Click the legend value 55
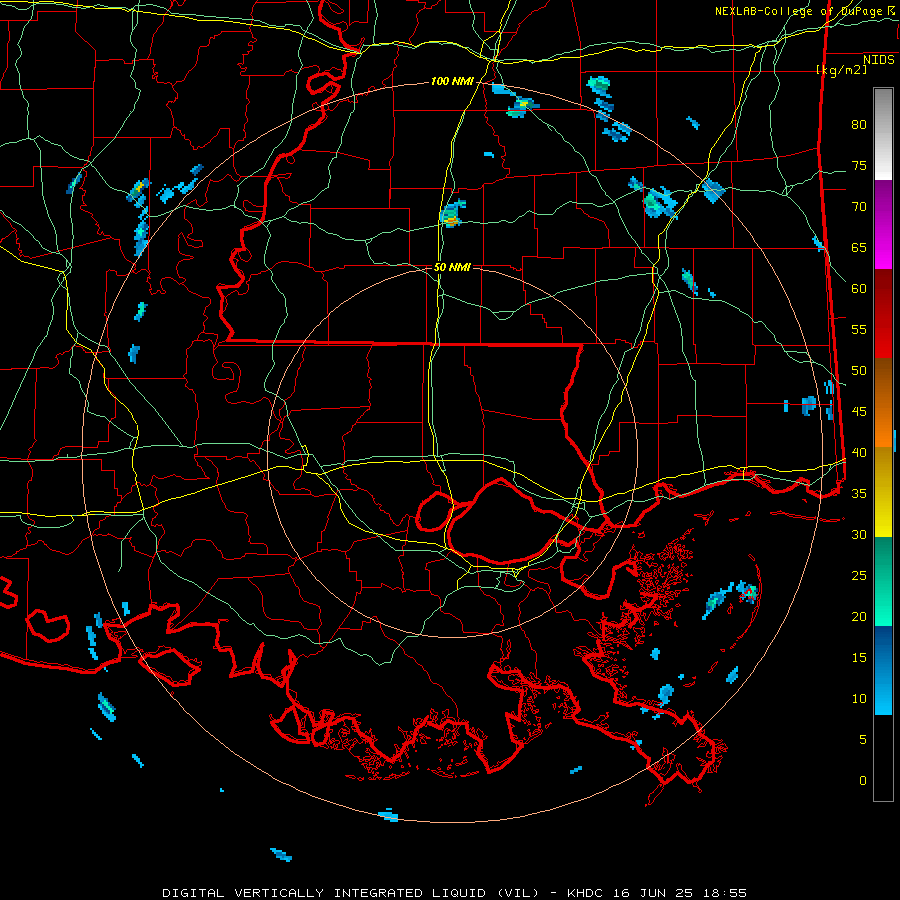900x900 pixels. (x=859, y=329)
